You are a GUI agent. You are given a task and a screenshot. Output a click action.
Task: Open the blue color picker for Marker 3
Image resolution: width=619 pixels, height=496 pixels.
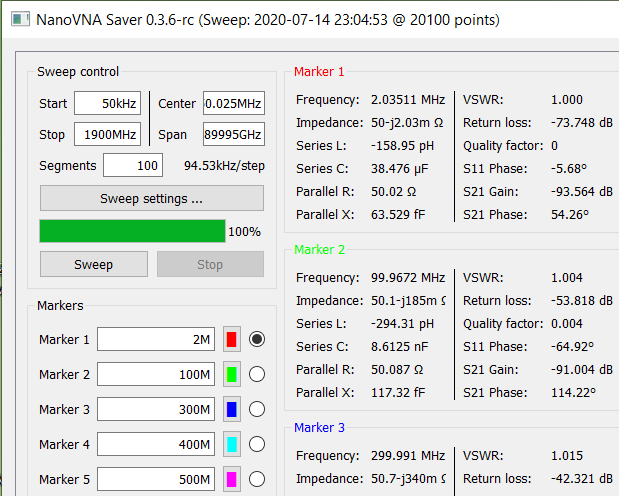232,409
